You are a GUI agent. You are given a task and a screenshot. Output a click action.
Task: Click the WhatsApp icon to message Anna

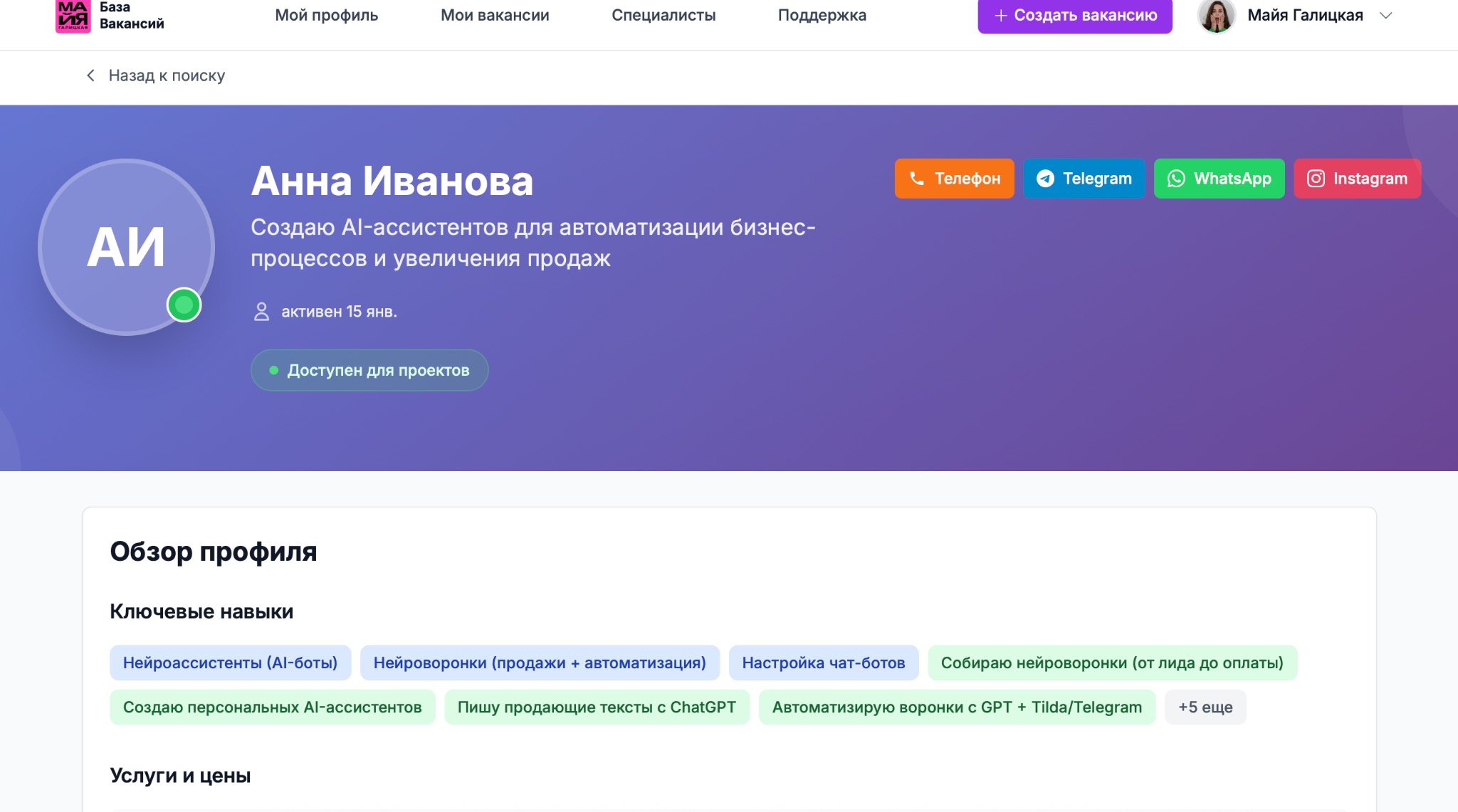tap(1176, 179)
